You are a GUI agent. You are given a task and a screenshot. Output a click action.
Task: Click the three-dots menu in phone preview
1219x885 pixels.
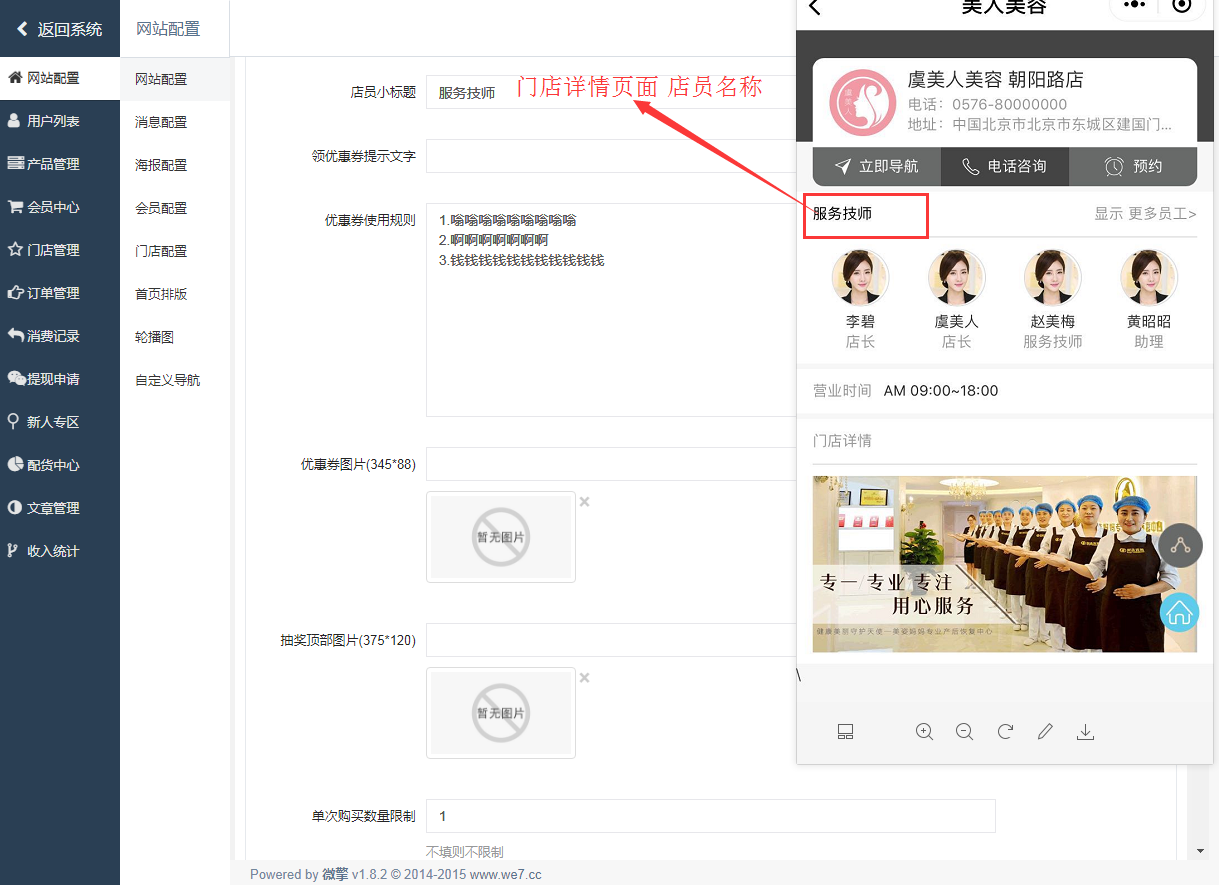click(1134, 5)
